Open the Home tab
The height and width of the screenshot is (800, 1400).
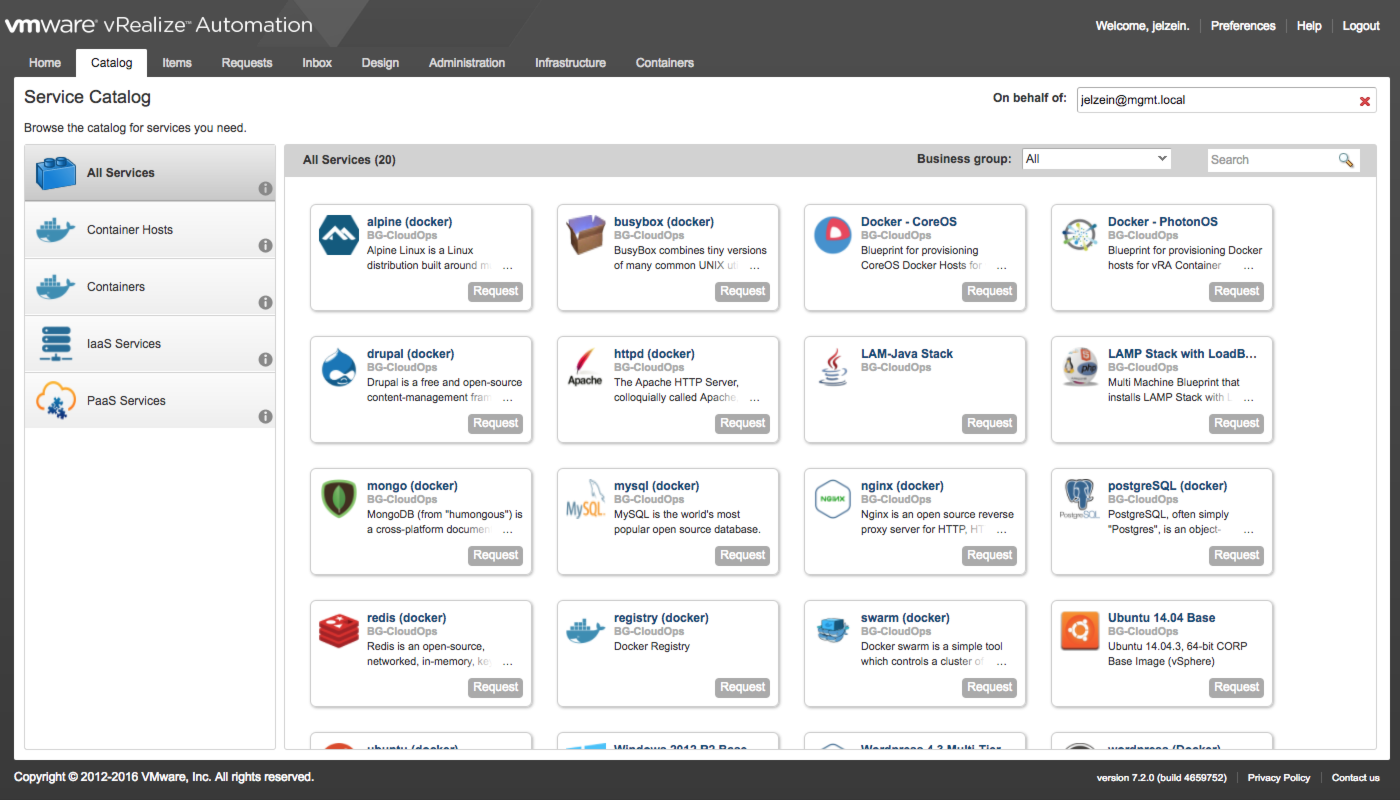45,63
